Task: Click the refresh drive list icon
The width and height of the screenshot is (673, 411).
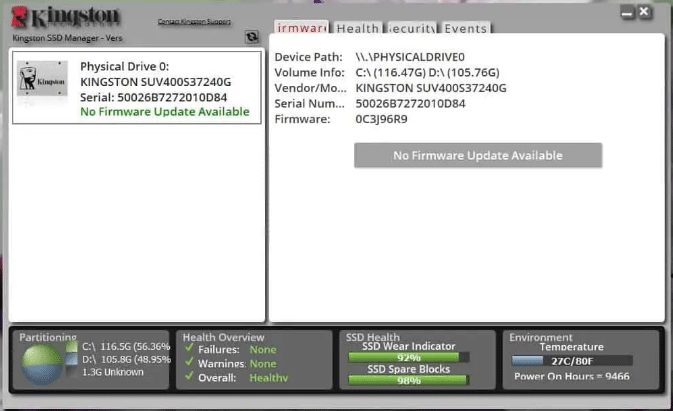Action: tap(252, 37)
